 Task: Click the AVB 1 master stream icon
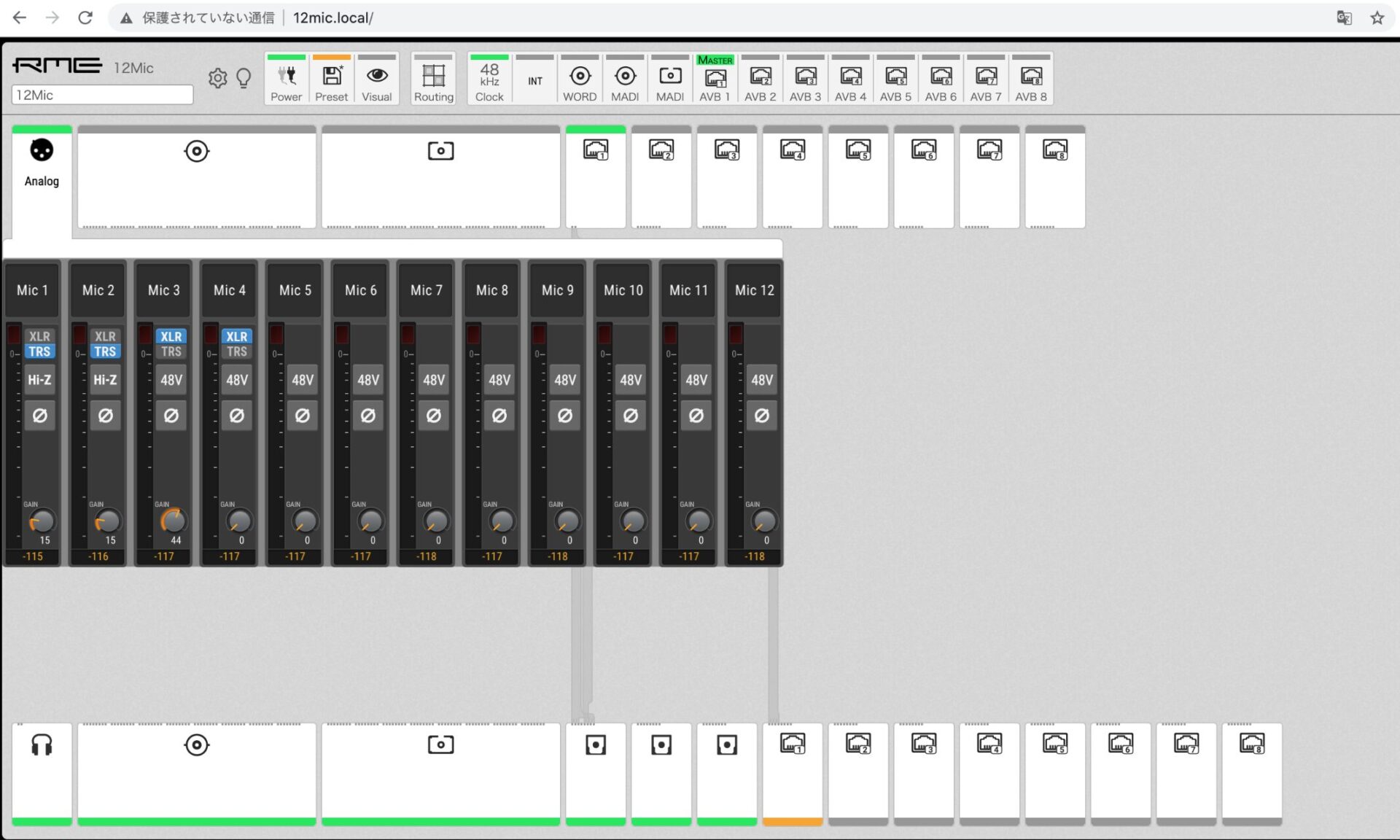point(715,79)
